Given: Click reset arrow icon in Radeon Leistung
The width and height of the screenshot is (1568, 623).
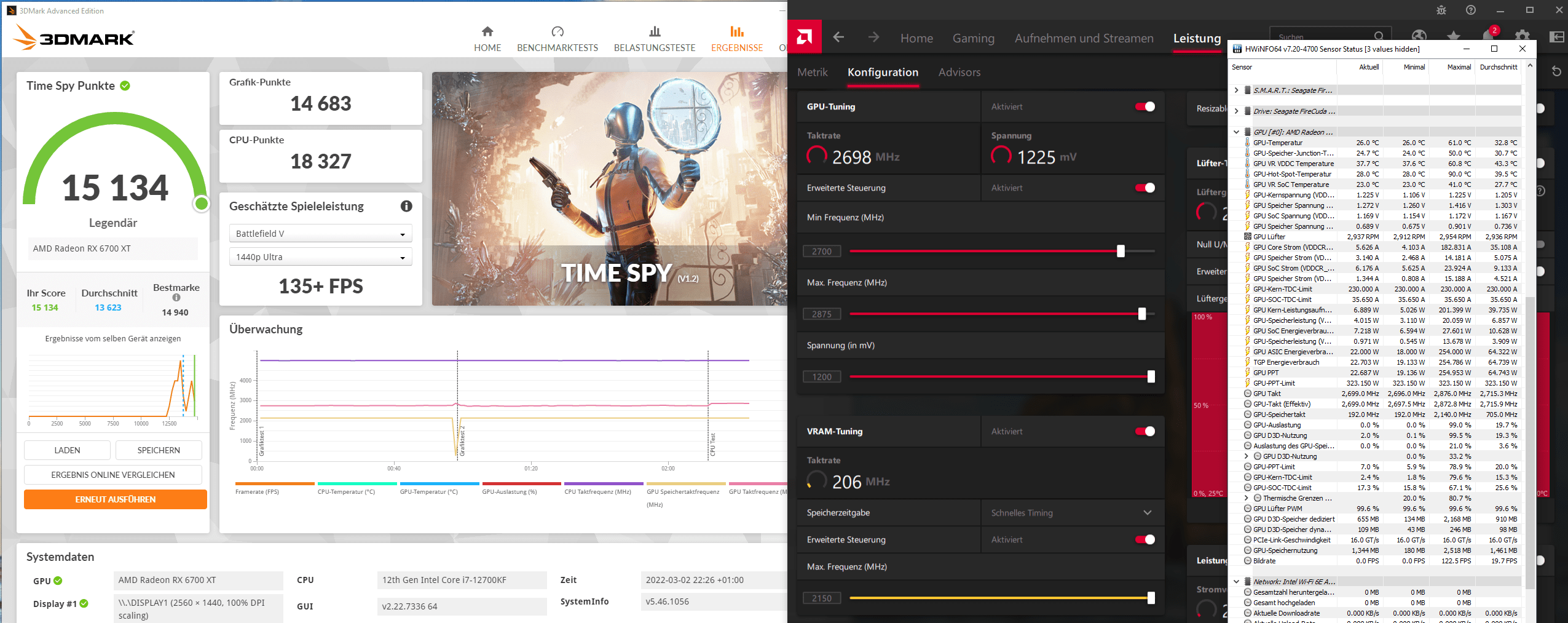Looking at the screenshot, I should point(1557,71).
